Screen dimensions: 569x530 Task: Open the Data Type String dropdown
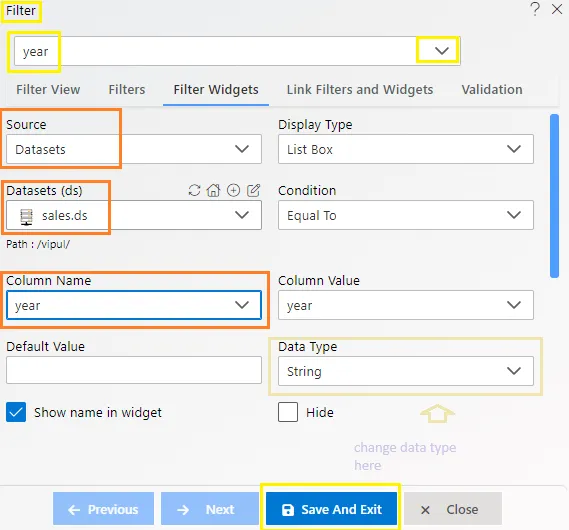tap(406, 371)
